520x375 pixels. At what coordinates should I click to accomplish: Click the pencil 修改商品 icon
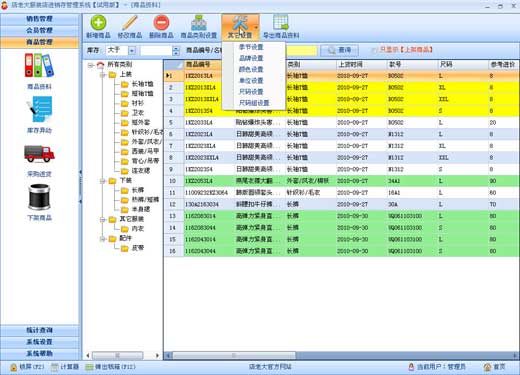[130, 23]
